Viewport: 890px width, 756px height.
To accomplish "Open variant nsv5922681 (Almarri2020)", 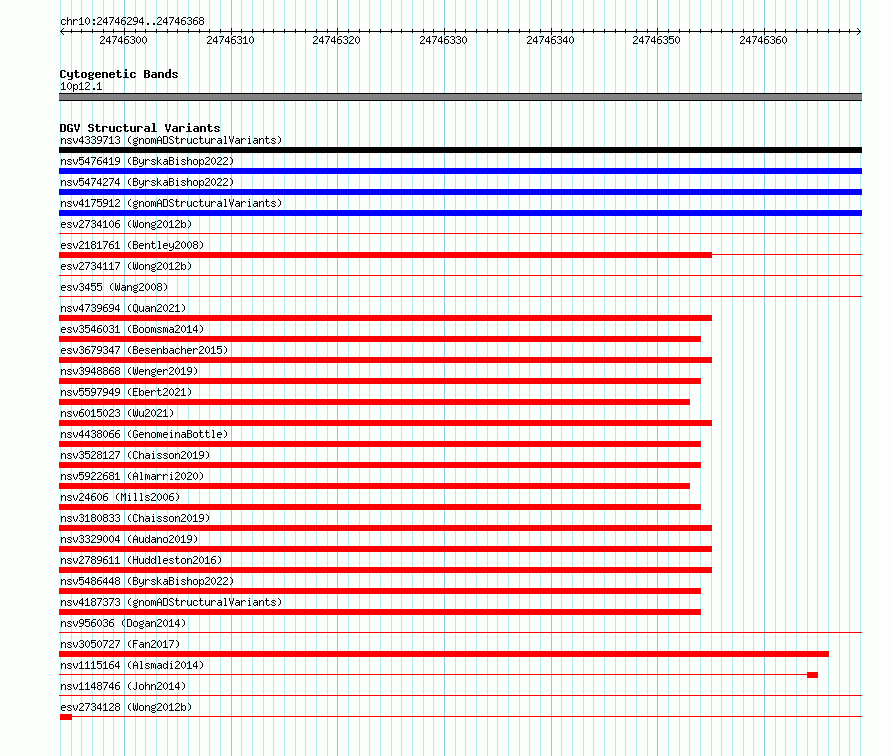I will (x=132, y=476).
